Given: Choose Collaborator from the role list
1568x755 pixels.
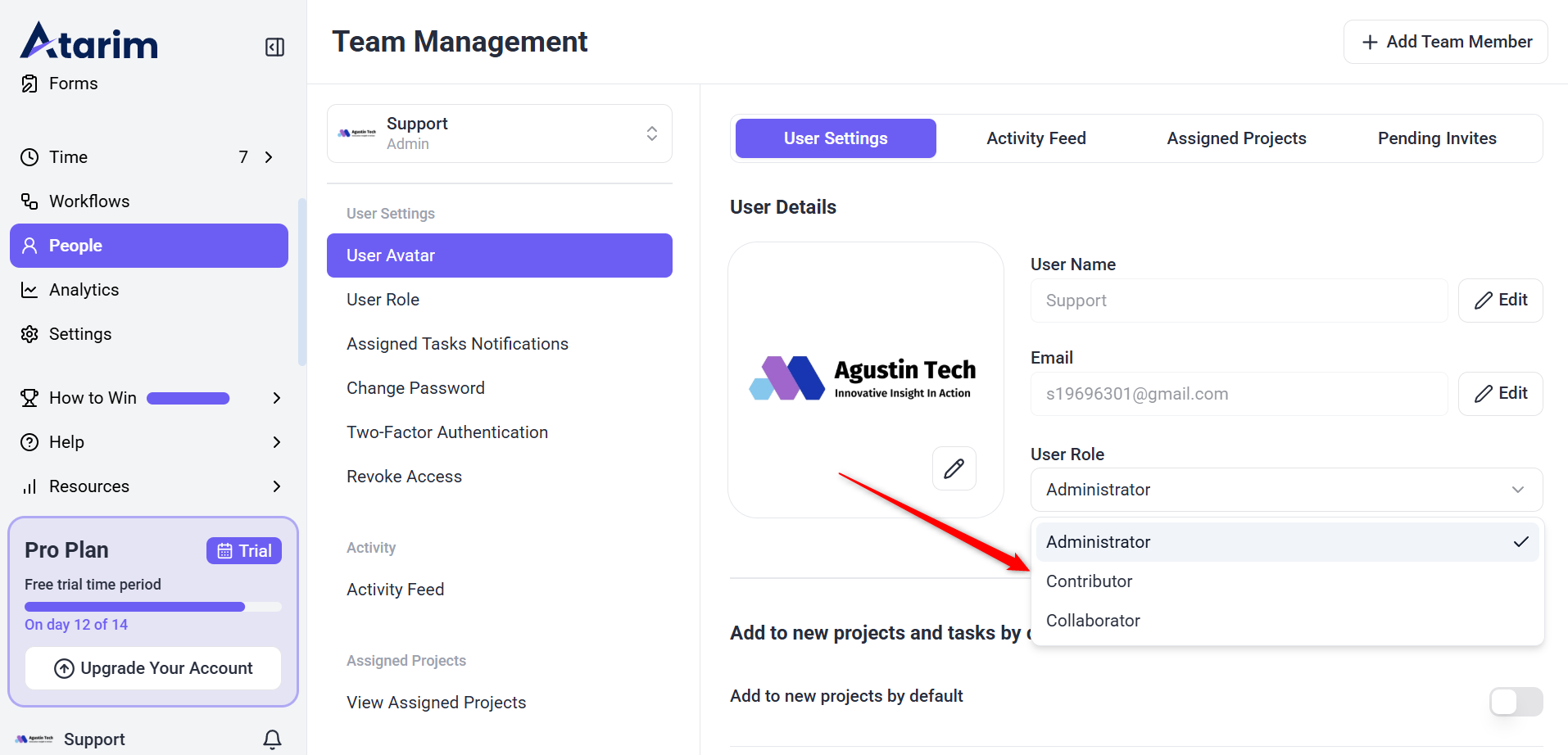Looking at the screenshot, I should pos(1093,621).
